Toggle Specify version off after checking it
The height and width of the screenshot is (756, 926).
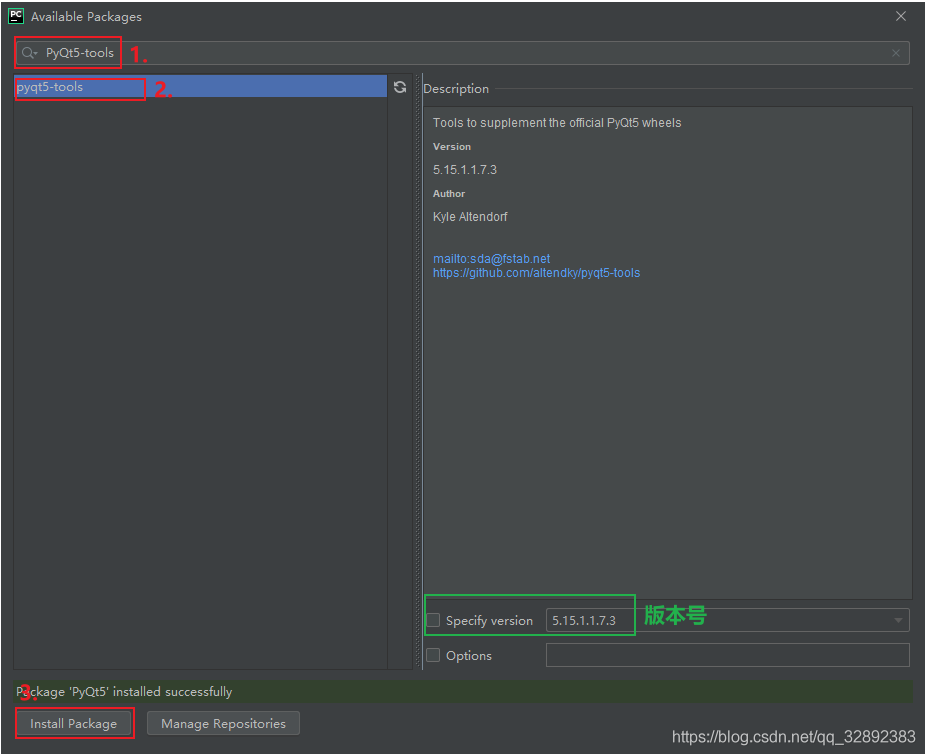point(433,620)
